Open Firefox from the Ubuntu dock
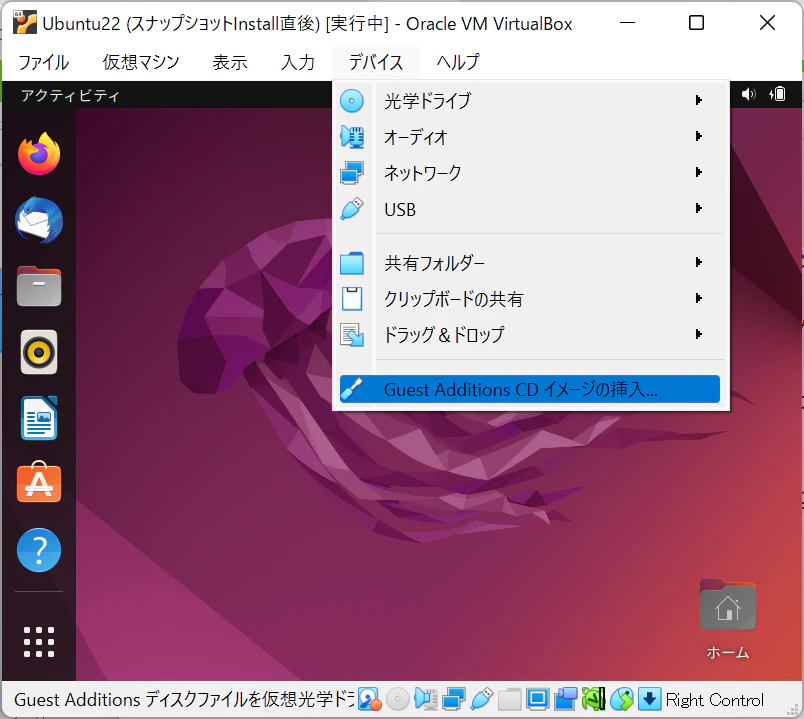804x719 pixels. point(39,153)
